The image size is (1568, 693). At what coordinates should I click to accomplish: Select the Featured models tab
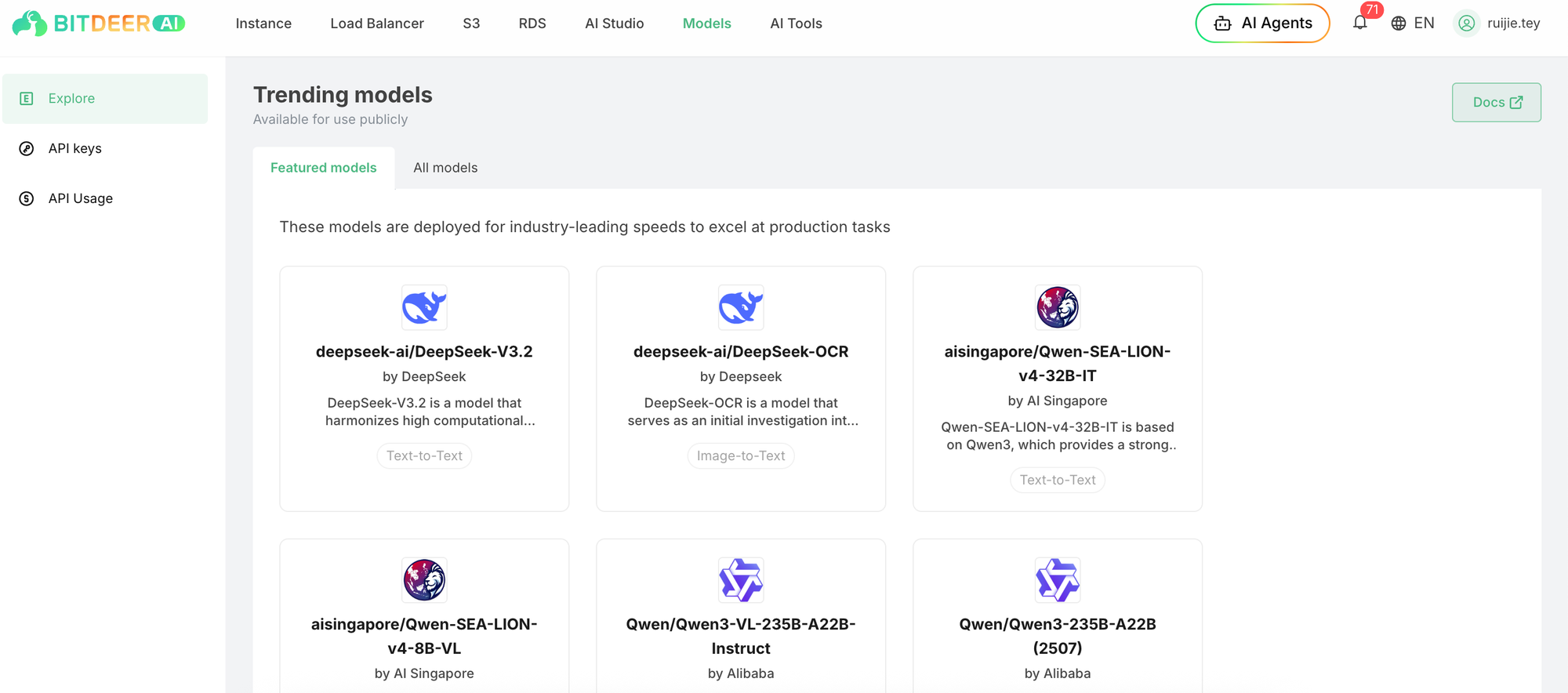point(323,168)
